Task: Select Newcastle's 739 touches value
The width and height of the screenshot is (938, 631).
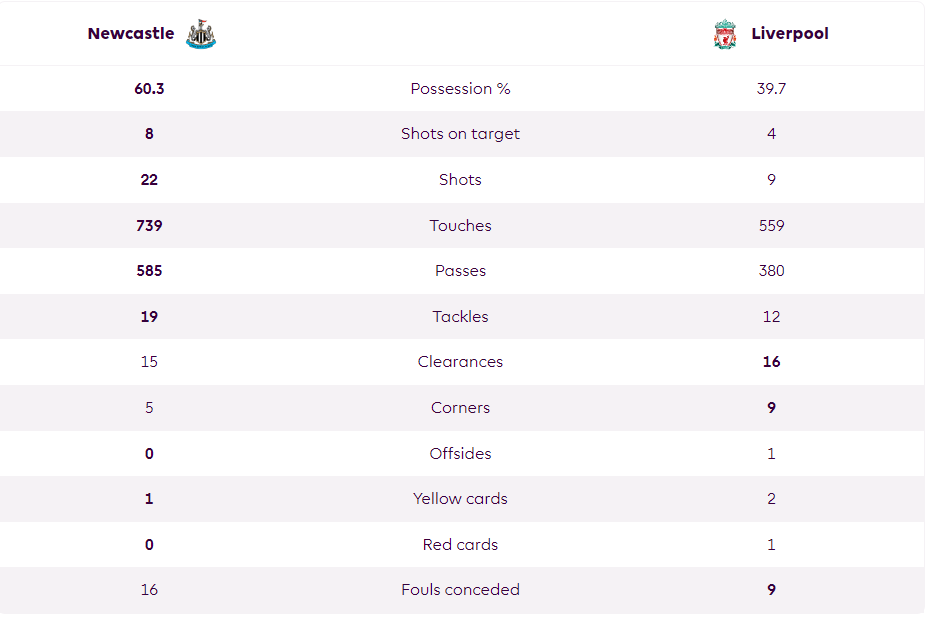Action: 149,225
